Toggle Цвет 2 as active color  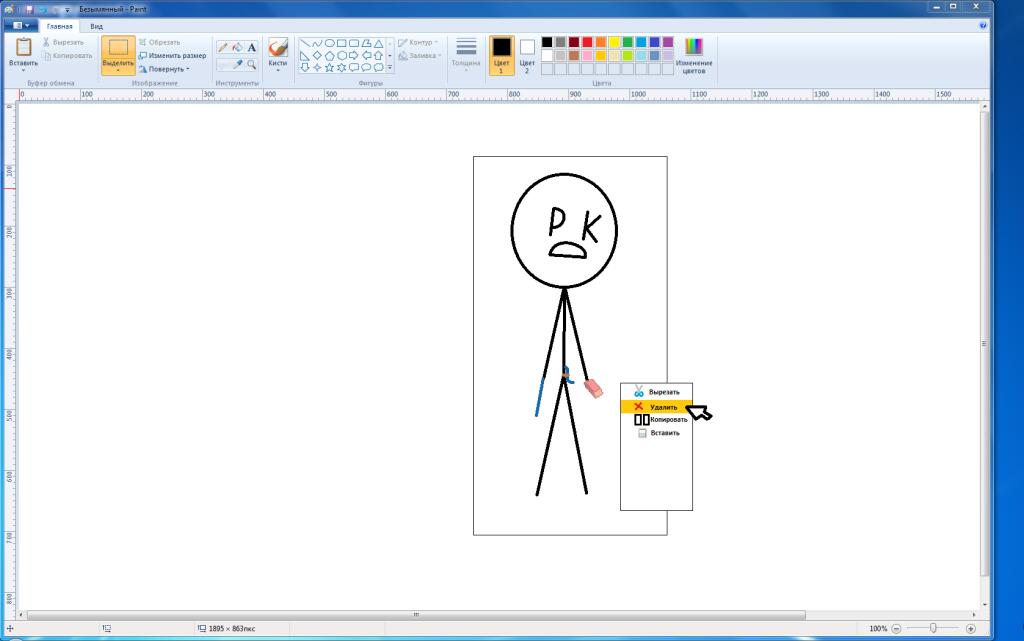tap(527, 55)
